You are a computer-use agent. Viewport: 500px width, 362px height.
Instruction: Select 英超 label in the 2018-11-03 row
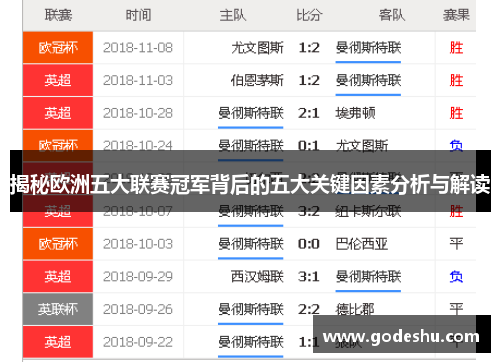(58, 80)
